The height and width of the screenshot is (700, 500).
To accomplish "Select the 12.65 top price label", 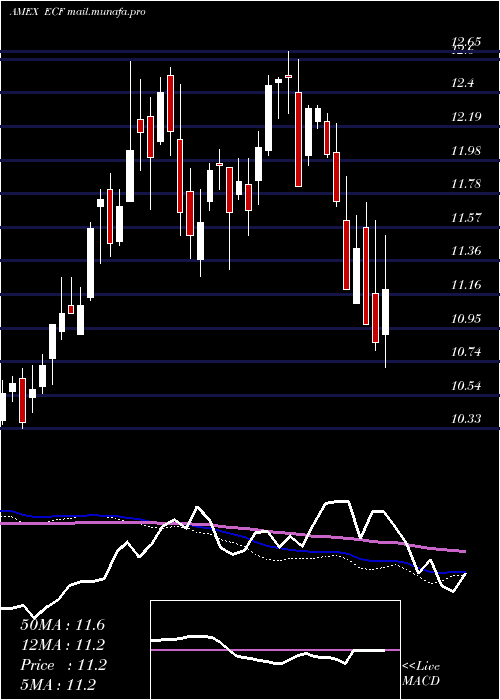I will tap(466, 42).
